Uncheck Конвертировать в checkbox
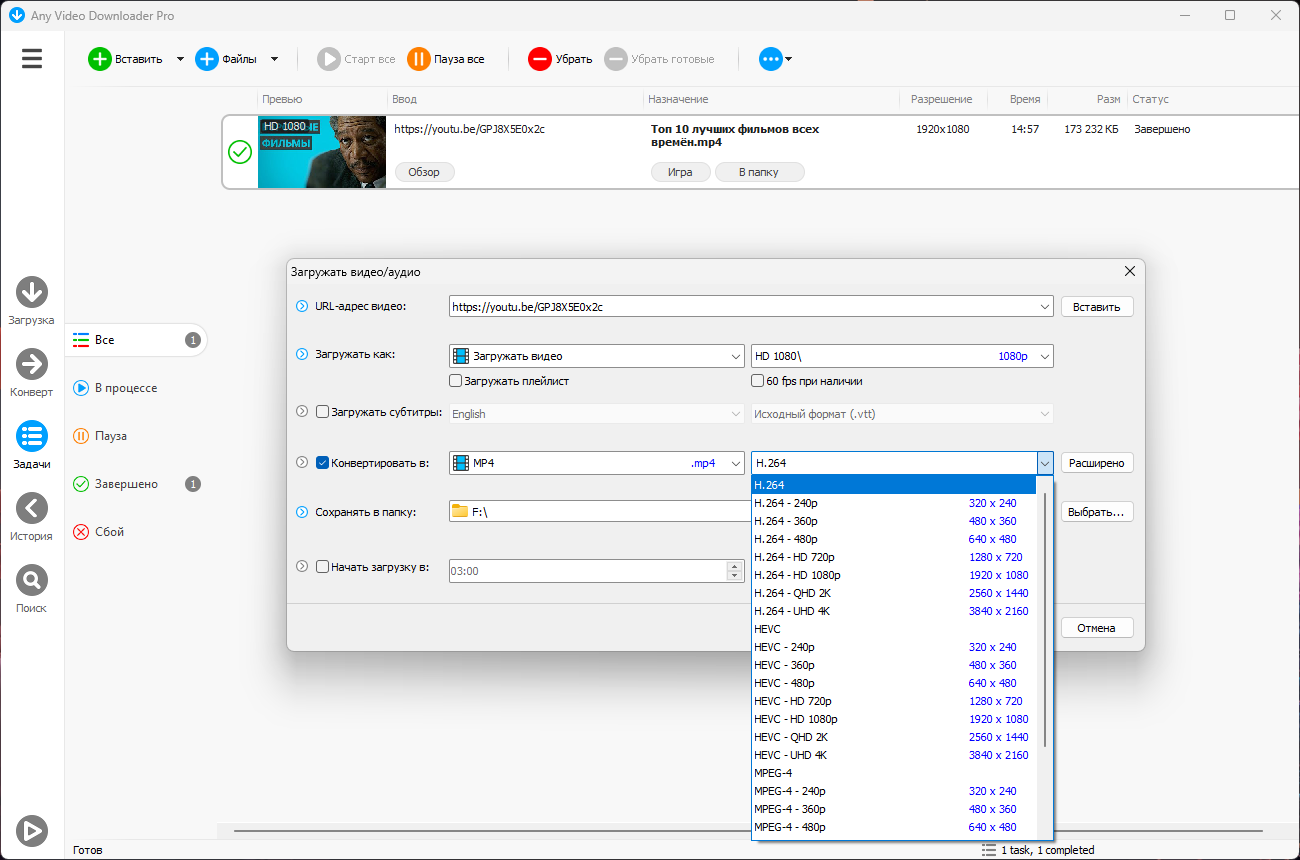The image size is (1300, 860). [322, 462]
